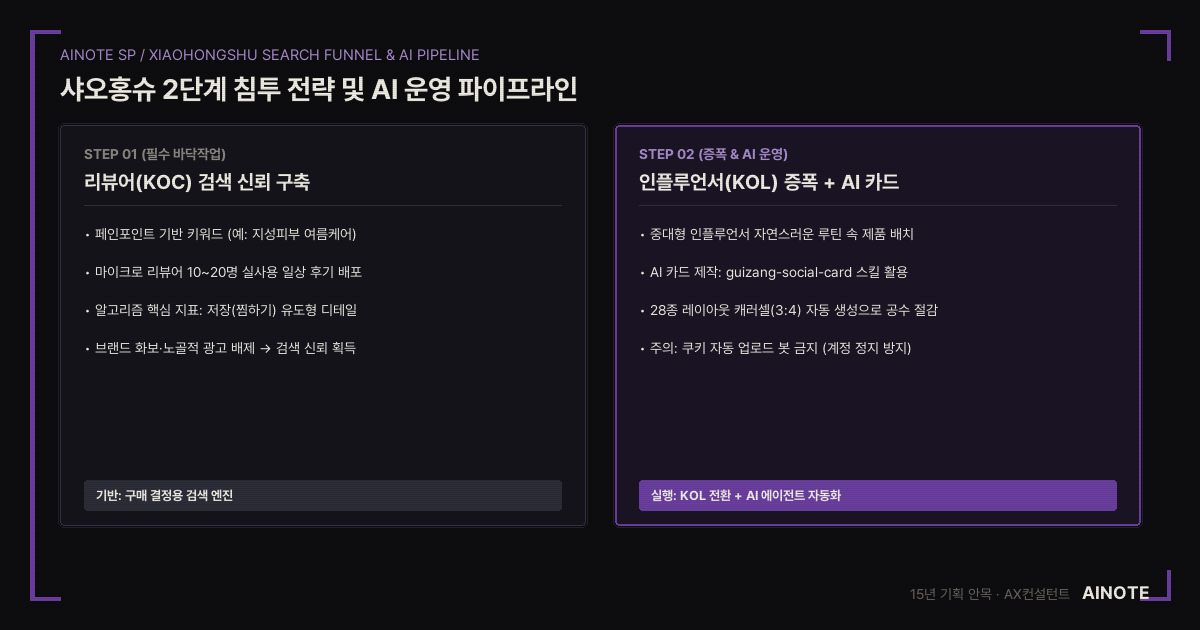Click the STEP 02 (증폭 & AI 운영) label
This screenshot has height=630, width=1200.
click(x=714, y=154)
